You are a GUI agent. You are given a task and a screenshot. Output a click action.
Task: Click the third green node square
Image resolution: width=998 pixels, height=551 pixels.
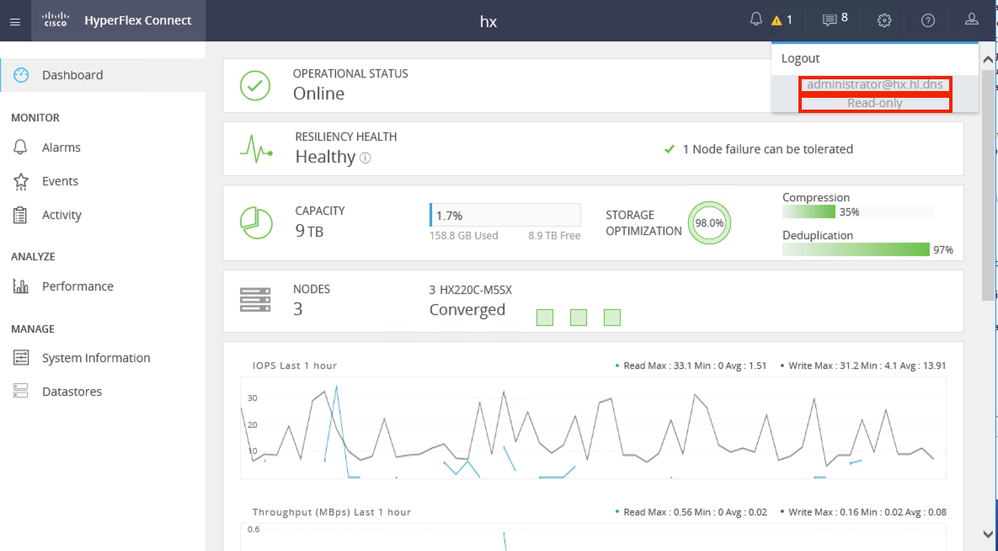(612, 317)
